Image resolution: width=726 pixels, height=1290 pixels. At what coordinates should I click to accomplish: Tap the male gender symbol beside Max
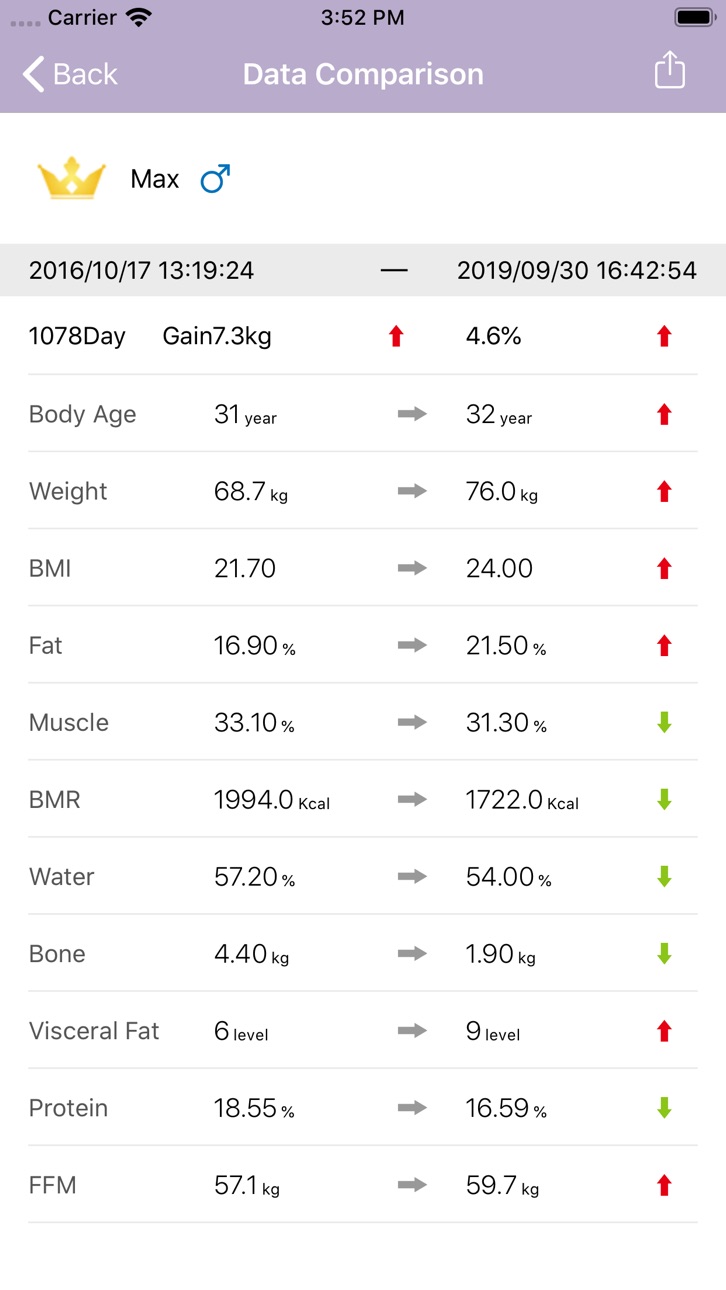point(215,179)
